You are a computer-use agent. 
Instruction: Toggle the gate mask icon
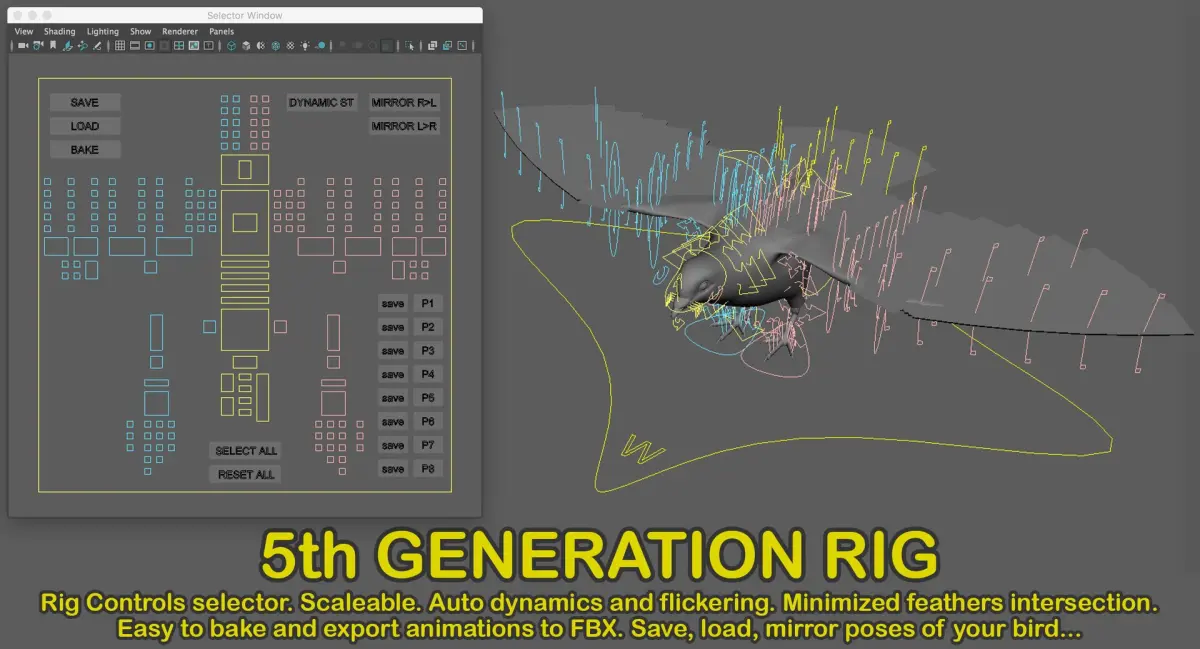pyautogui.click(x=163, y=45)
